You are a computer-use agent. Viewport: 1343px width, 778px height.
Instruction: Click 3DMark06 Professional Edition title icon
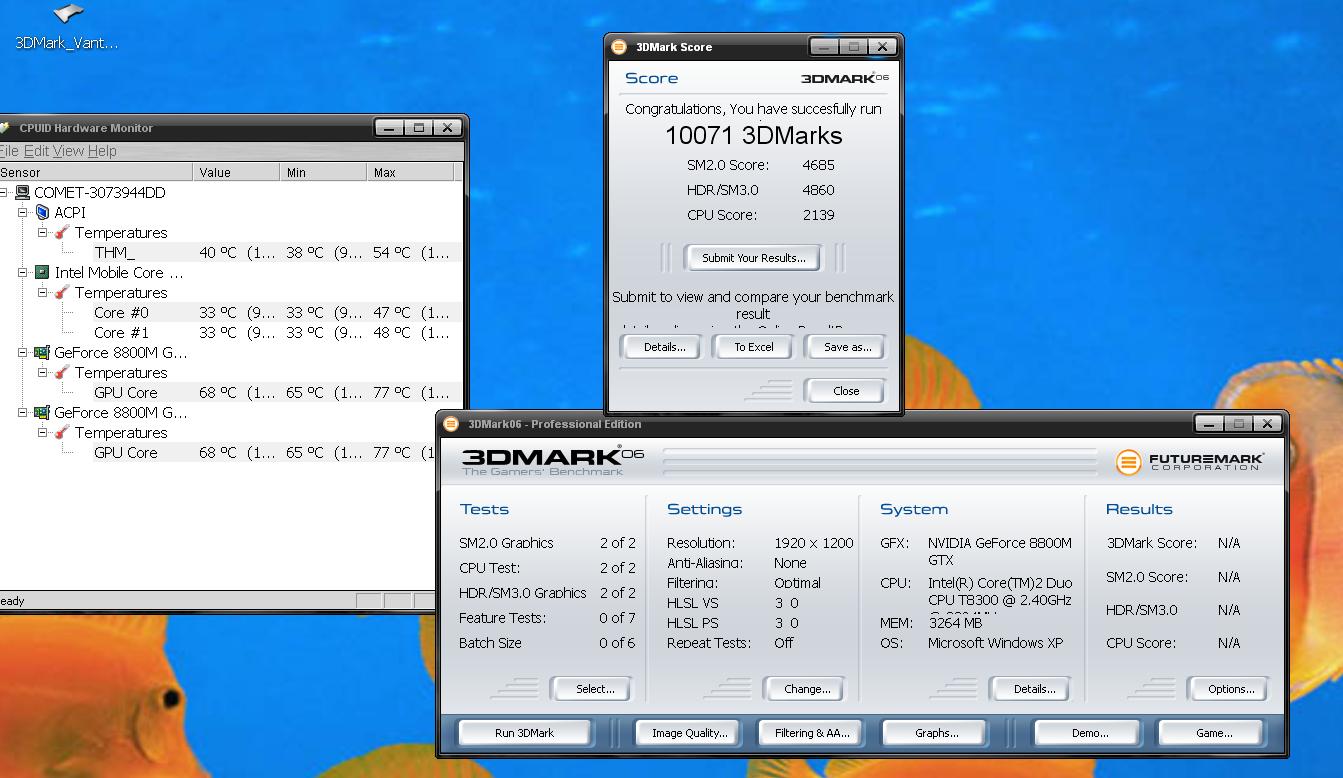point(451,424)
